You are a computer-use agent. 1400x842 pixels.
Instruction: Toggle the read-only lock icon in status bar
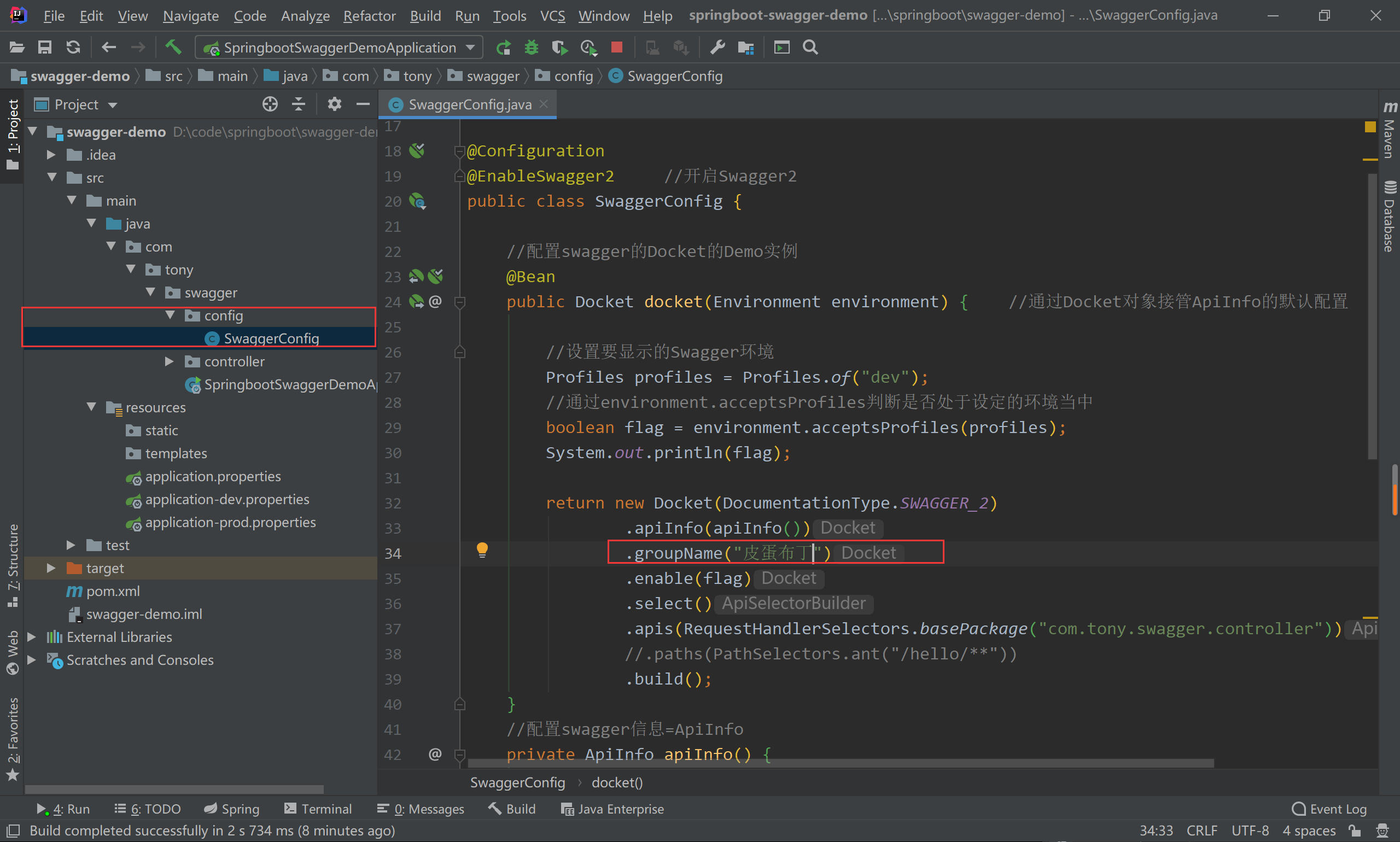[1355, 831]
